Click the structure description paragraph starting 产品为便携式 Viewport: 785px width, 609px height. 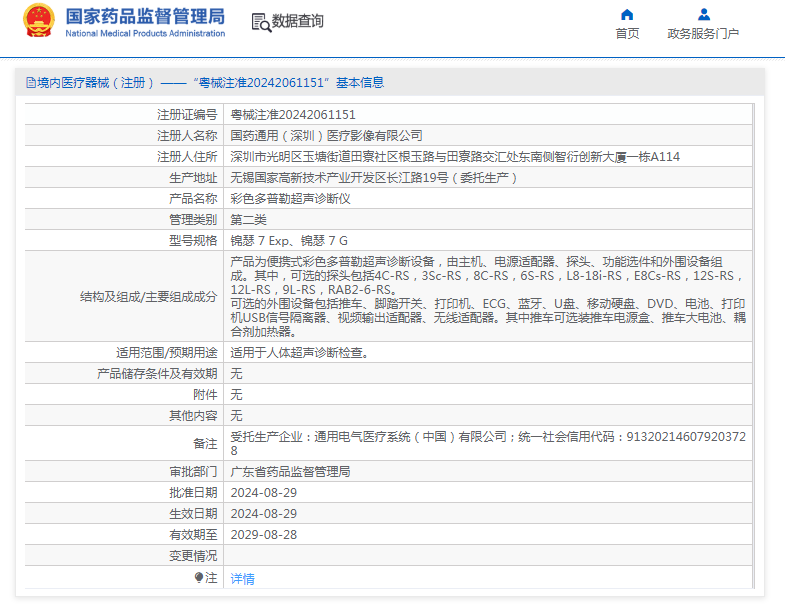488,296
